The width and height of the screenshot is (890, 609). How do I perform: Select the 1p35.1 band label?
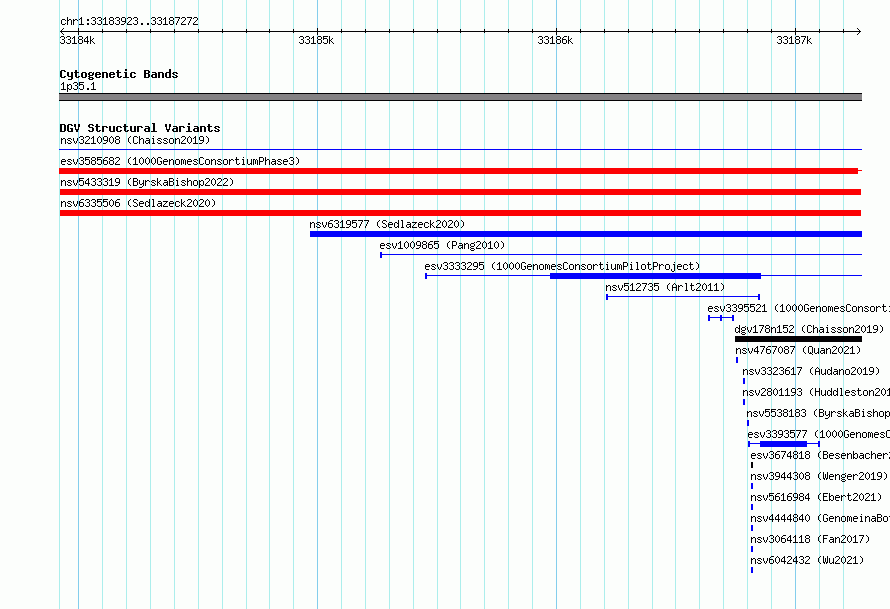click(78, 86)
